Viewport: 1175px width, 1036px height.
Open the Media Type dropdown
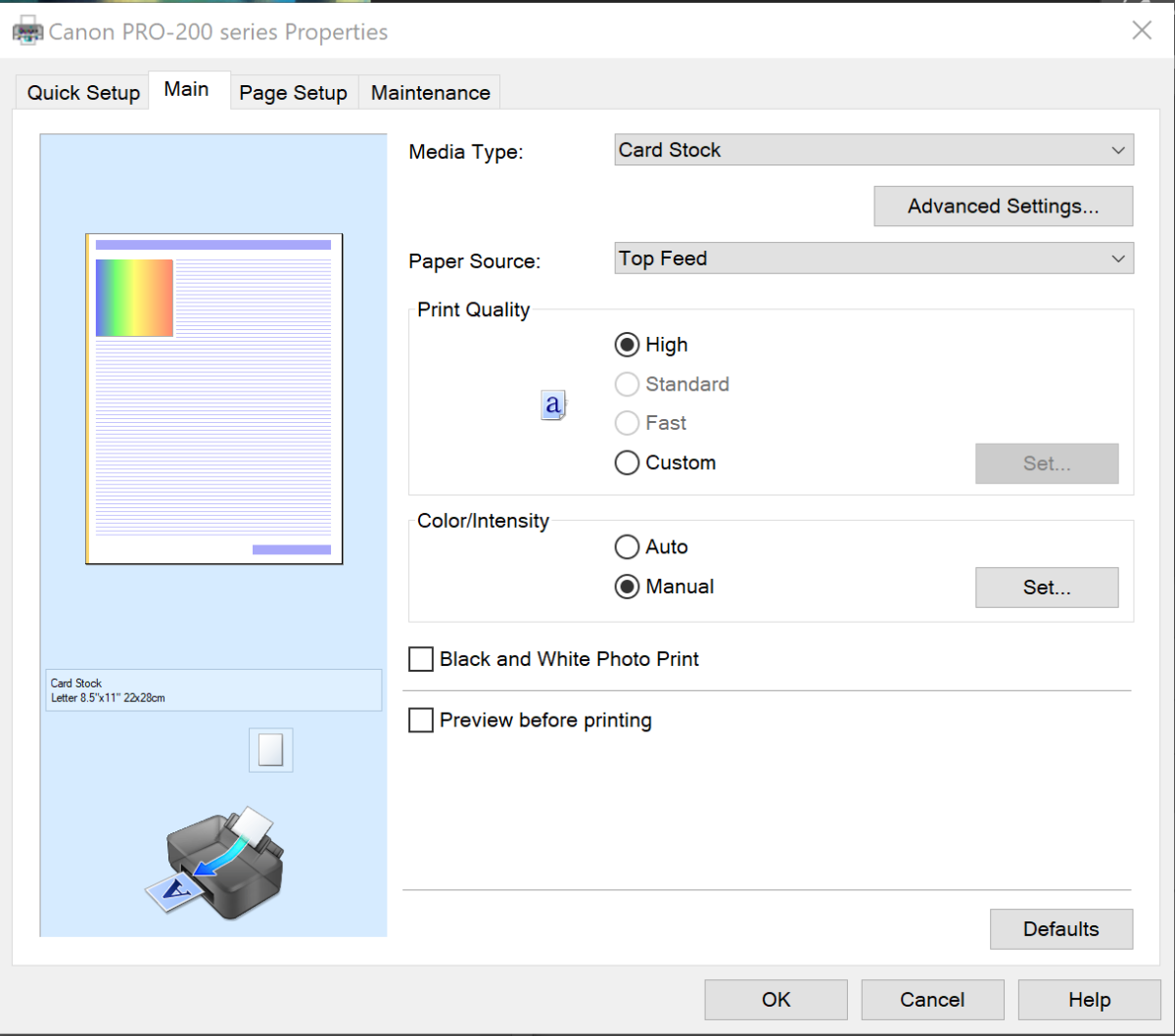pos(873,150)
